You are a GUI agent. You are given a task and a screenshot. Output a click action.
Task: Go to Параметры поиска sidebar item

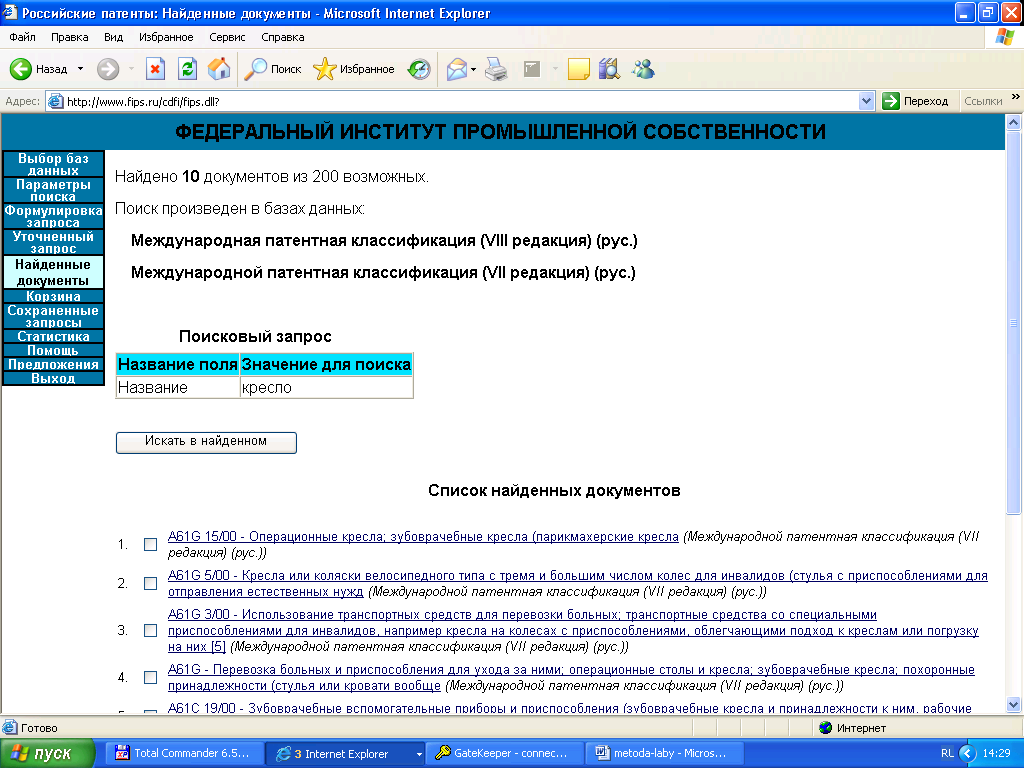(x=53, y=190)
